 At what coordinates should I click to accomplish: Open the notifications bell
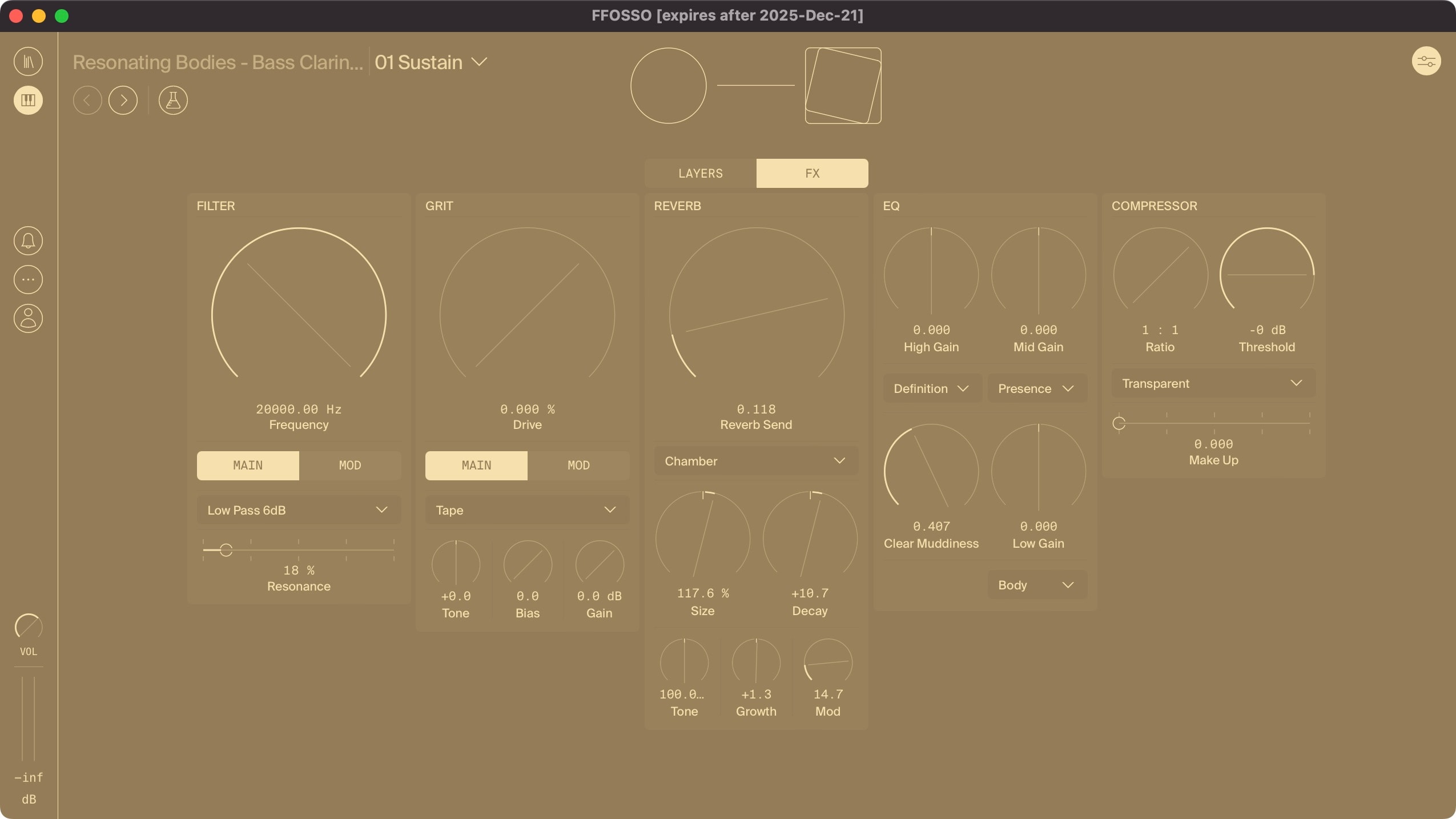[x=29, y=240]
